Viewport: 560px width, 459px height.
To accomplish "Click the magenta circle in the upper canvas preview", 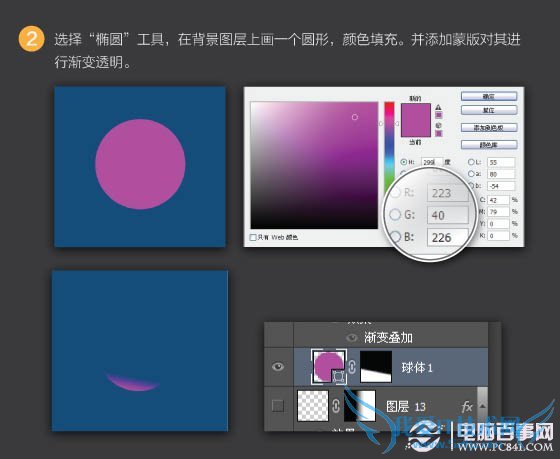I will coord(140,164).
